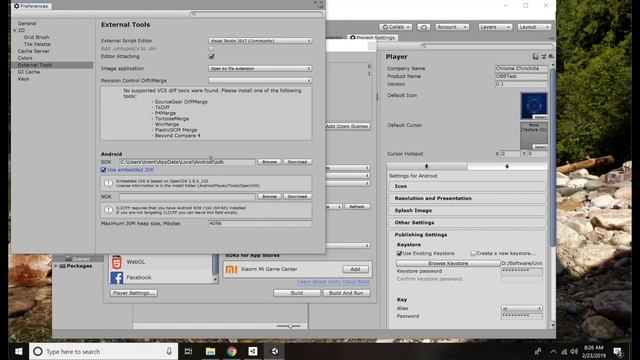Click Download for the Android NDK

coord(297,197)
